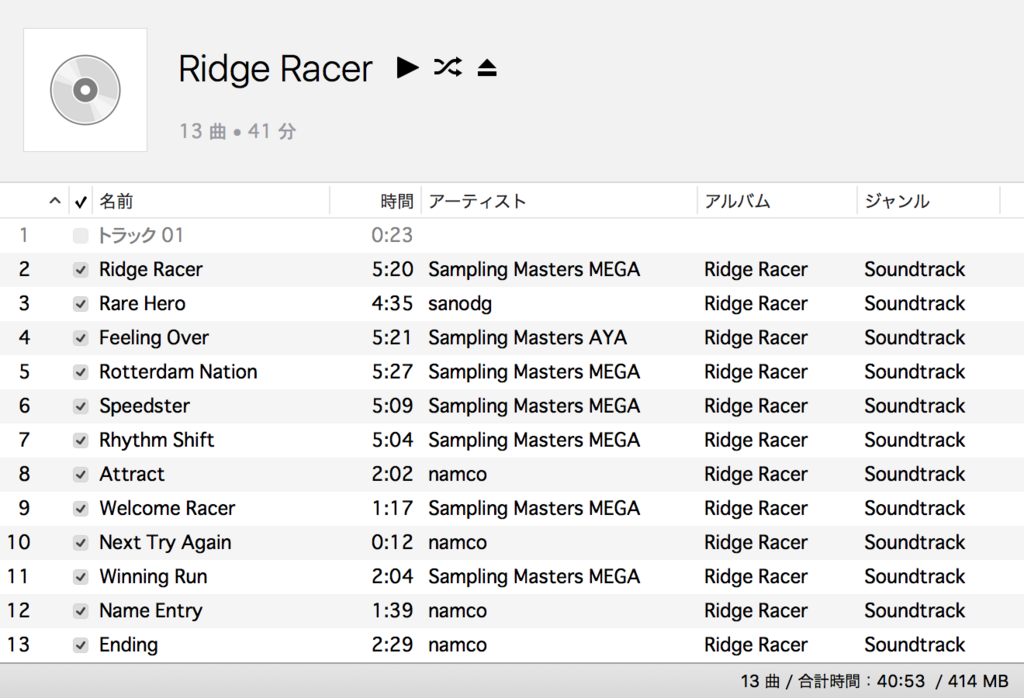The height and width of the screenshot is (698, 1024).
Task: Enable the checkbox for トラック 01
Action: coord(80,235)
